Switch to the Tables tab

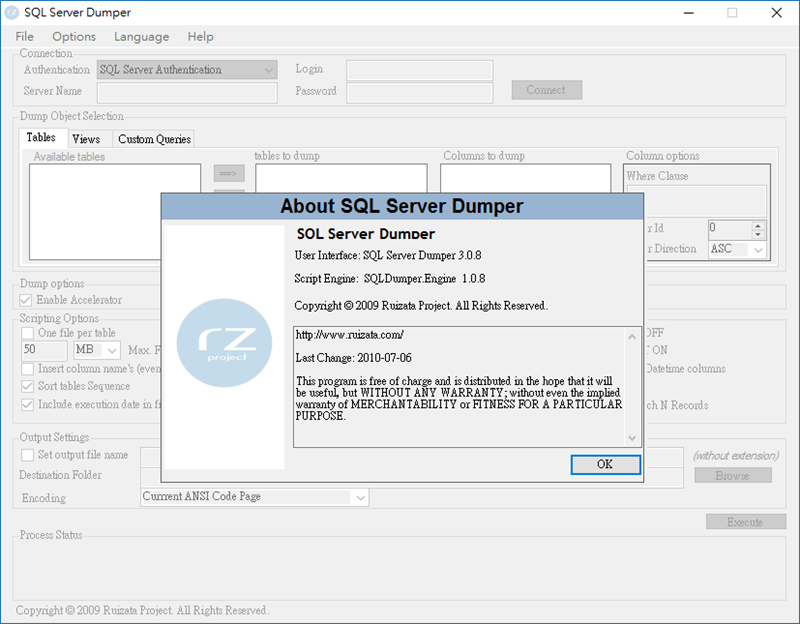[41, 137]
